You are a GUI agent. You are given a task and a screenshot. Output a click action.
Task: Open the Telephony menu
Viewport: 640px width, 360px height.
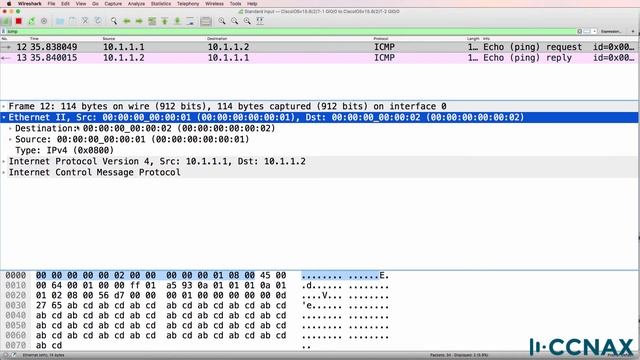coord(188,4)
